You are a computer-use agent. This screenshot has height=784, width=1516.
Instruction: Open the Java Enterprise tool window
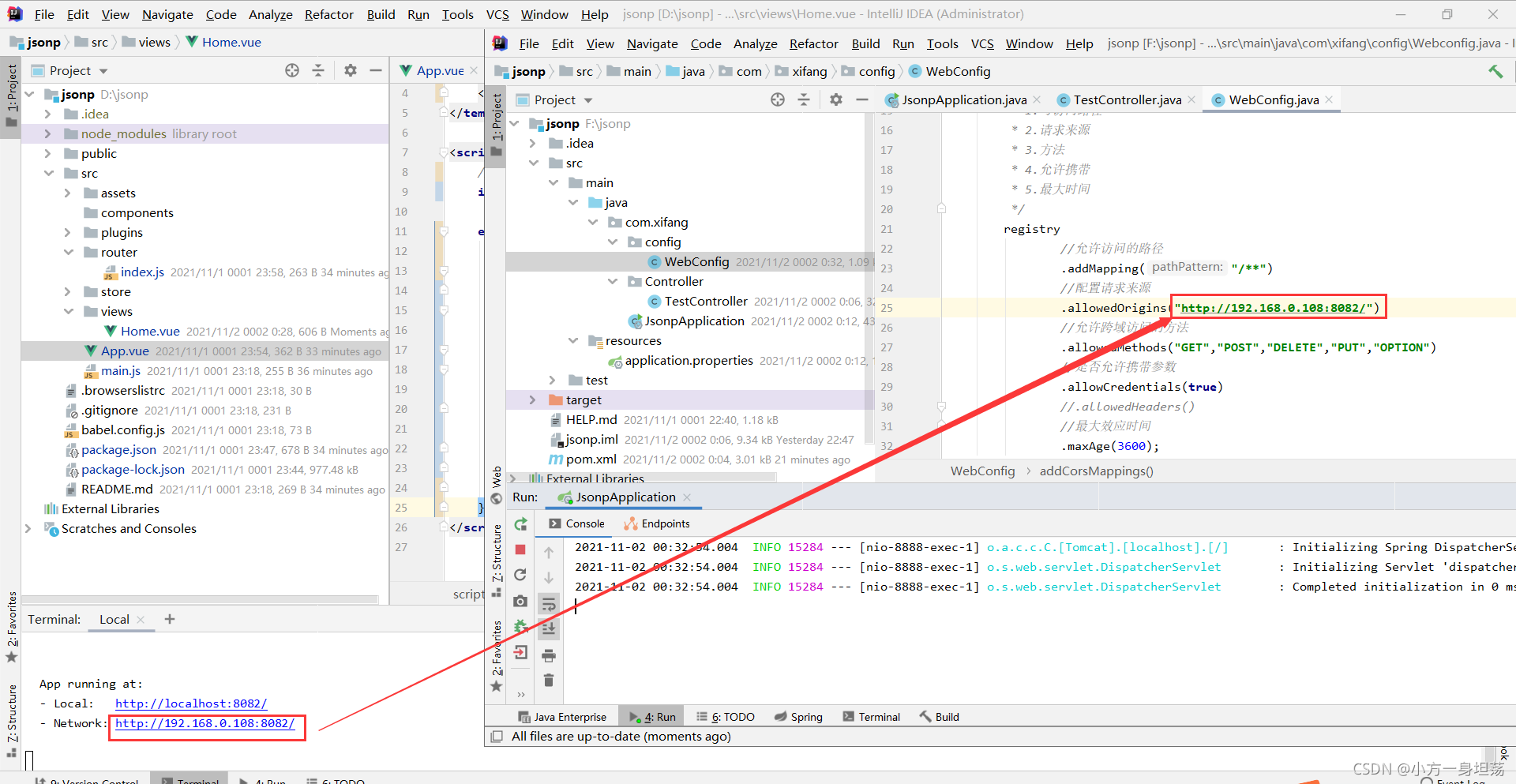[562, 717]
